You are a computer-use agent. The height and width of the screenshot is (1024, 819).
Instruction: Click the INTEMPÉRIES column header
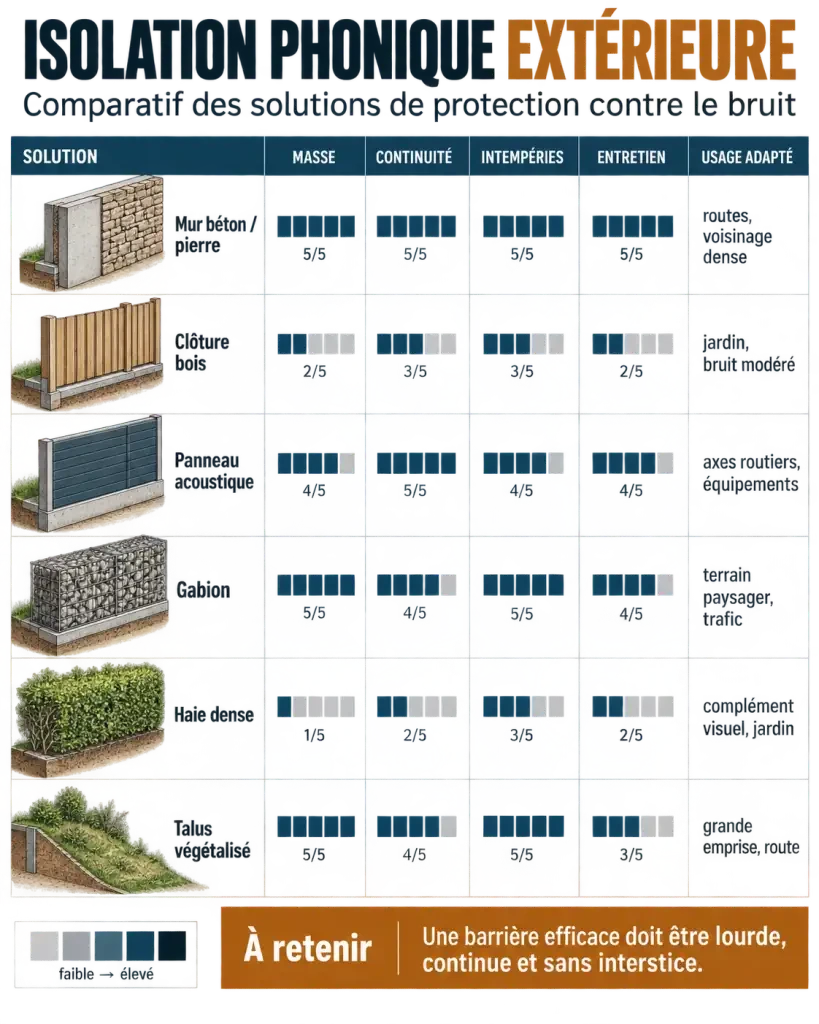coord(522,157)
